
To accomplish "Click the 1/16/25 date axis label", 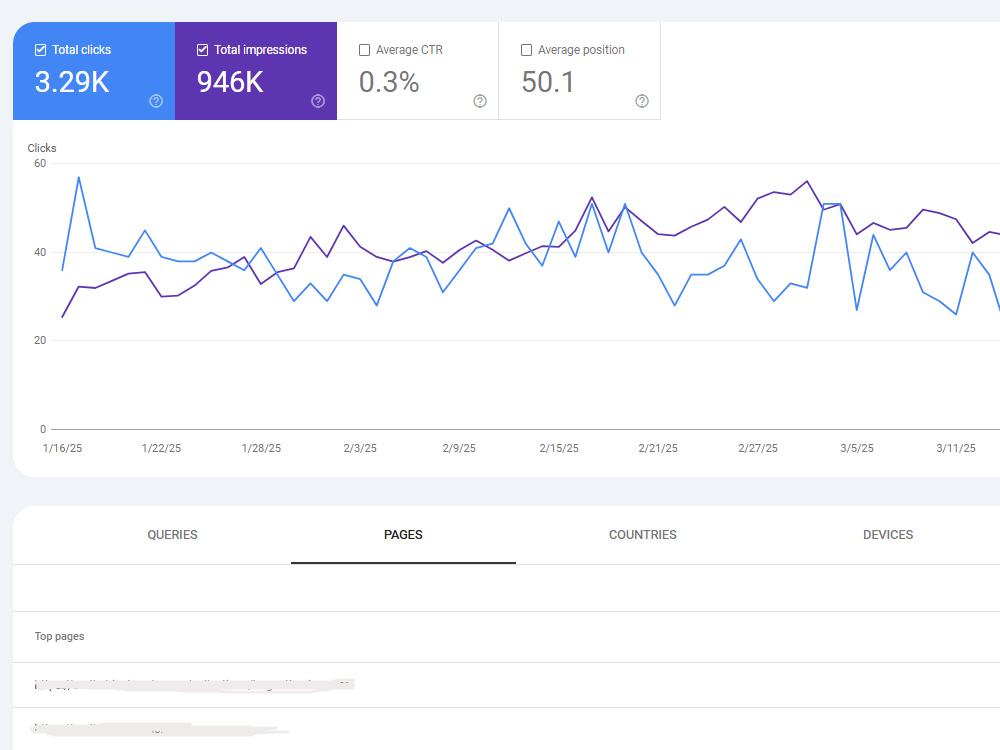I will 62,448.
